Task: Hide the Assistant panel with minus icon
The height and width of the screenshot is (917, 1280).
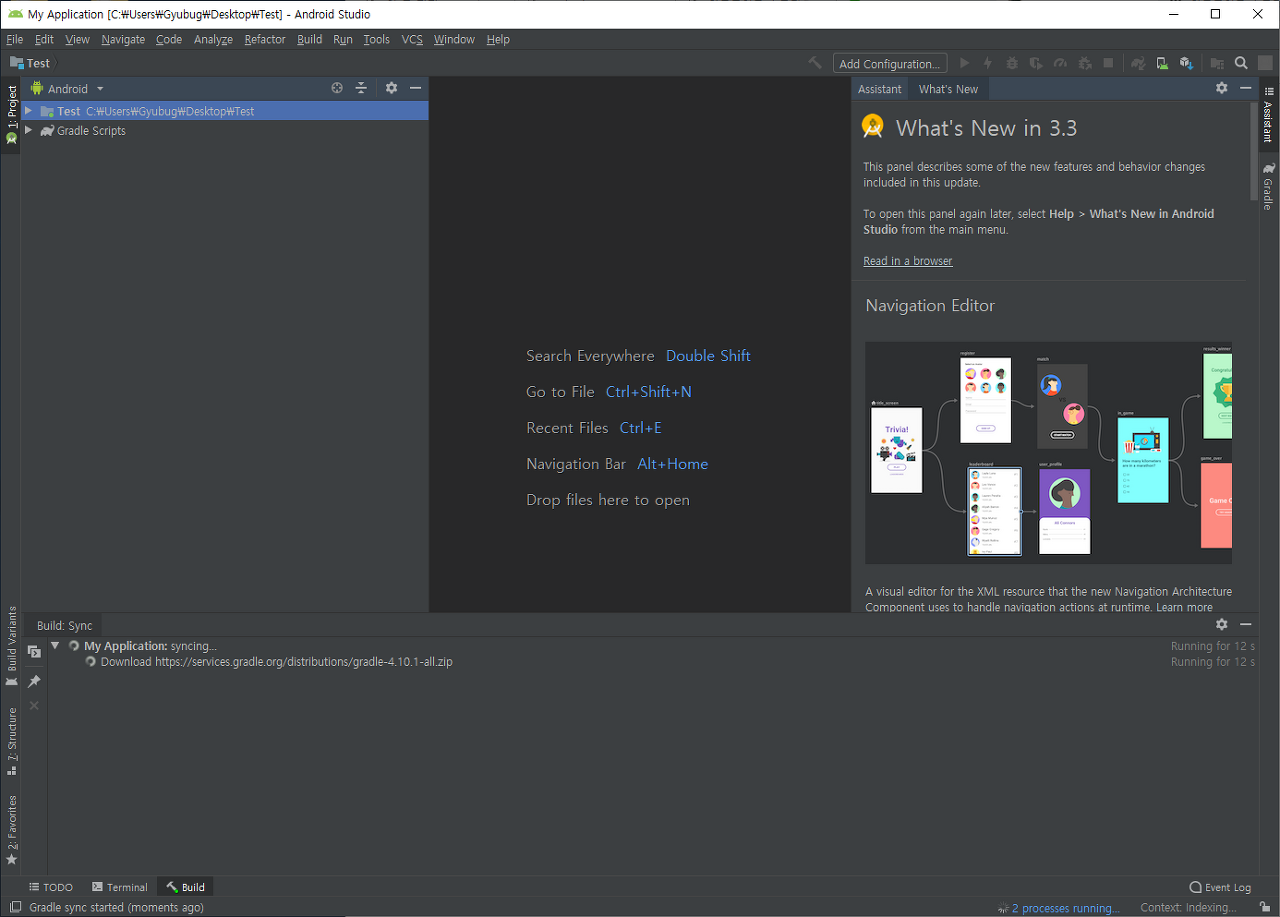Action: click(1245, 88)
